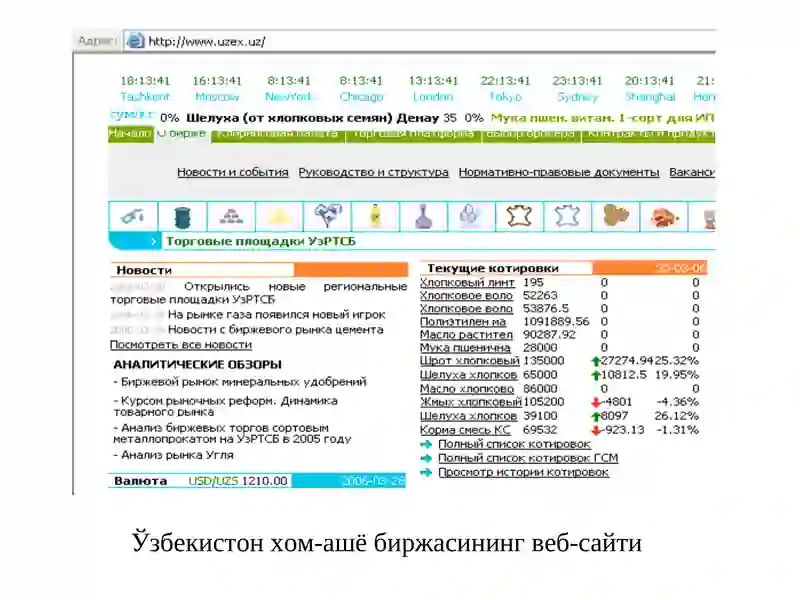Screen dimensions: 800x600
Task: Open the Масло растител quote link
Action: tap(466, 335)
